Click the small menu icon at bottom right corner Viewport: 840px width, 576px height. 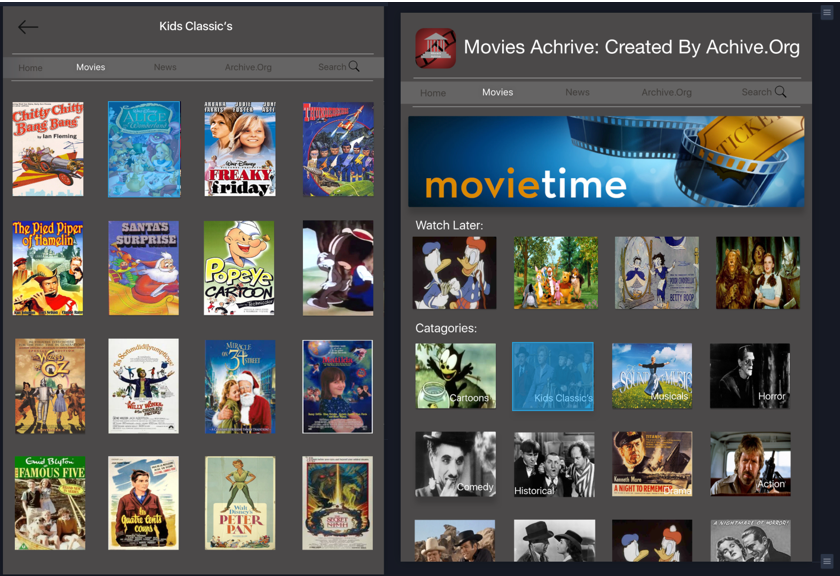click(826, 561)
